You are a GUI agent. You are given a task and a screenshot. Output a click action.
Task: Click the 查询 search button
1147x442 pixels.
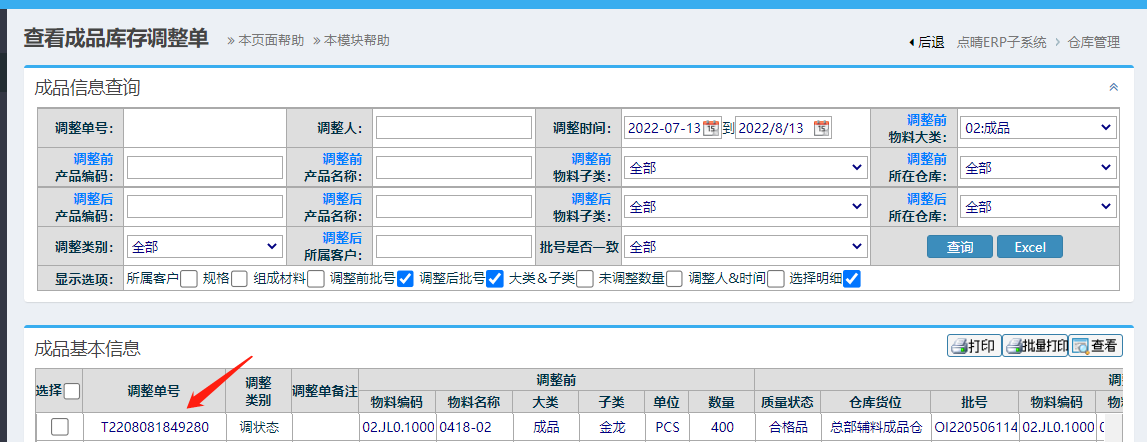[x=959, y=247]
